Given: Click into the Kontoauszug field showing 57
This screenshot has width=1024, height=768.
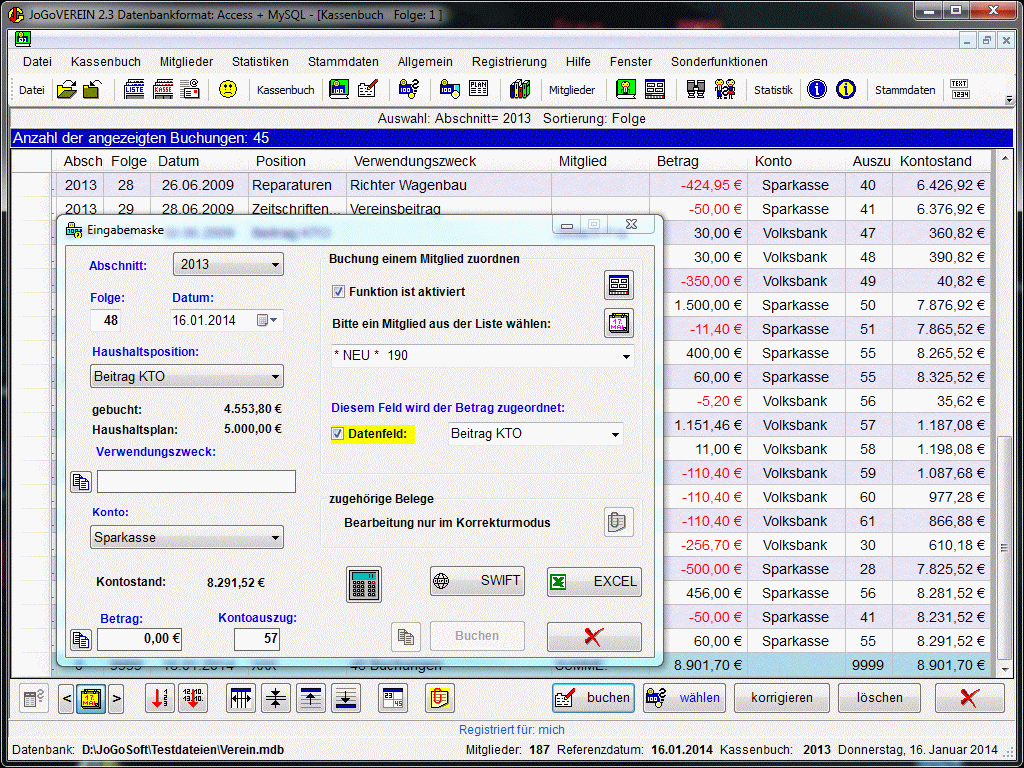Looking at the screenshot, I should (x=257, y=639).
